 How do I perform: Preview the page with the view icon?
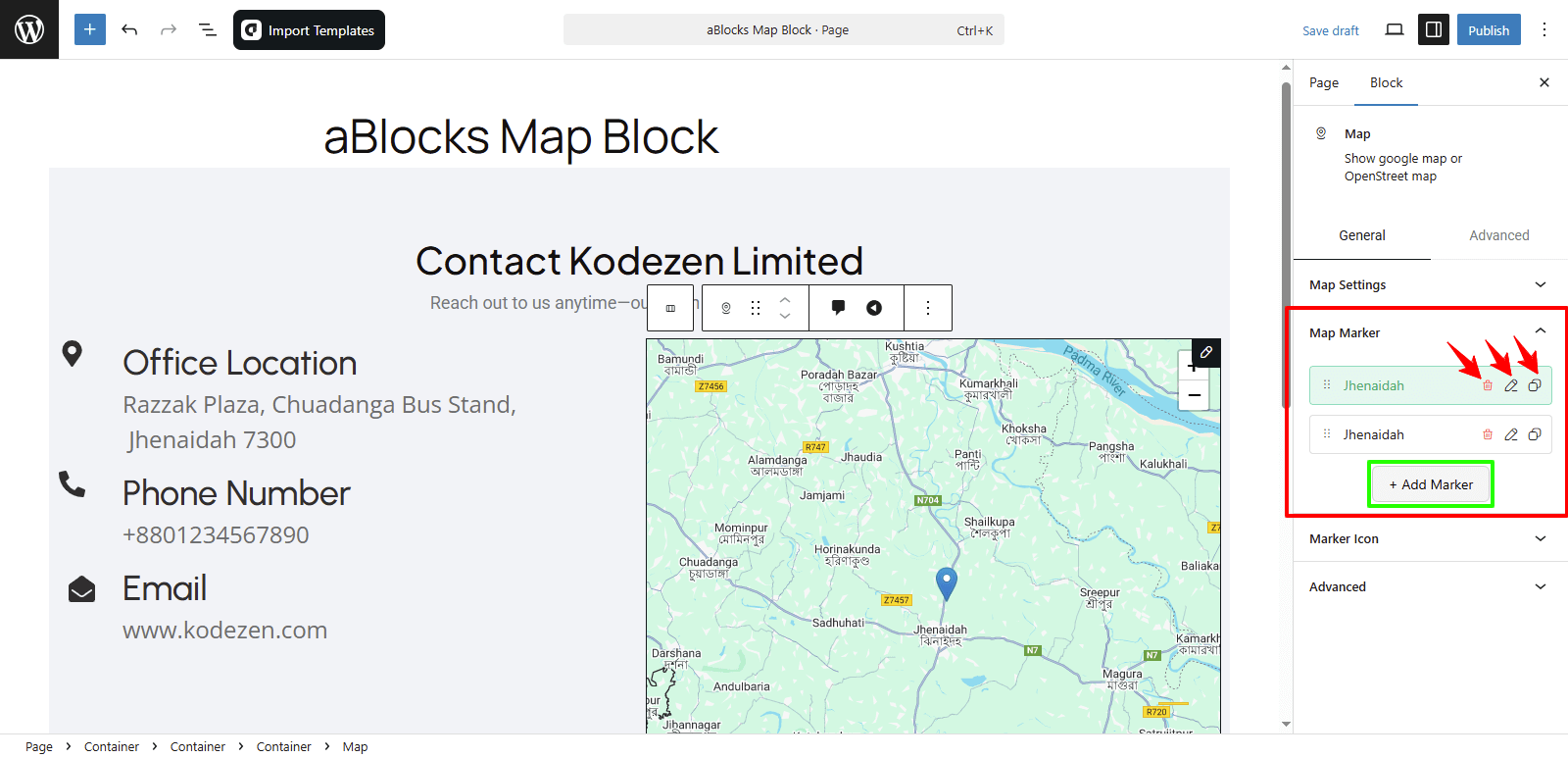pyautogui.click(x=1395, y=29)
